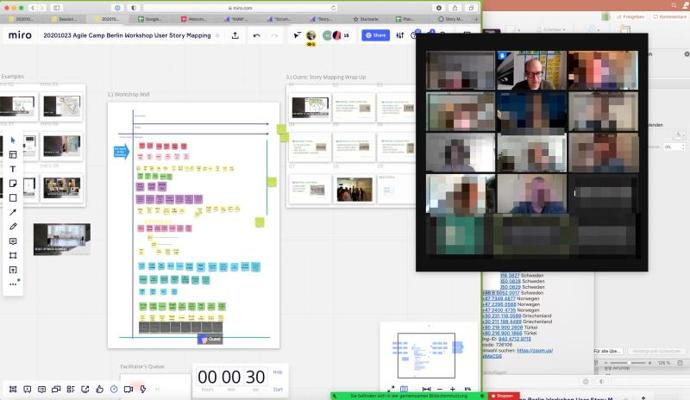Click the blue Share button
The image size is (690, 400).
tap(375, 35)
